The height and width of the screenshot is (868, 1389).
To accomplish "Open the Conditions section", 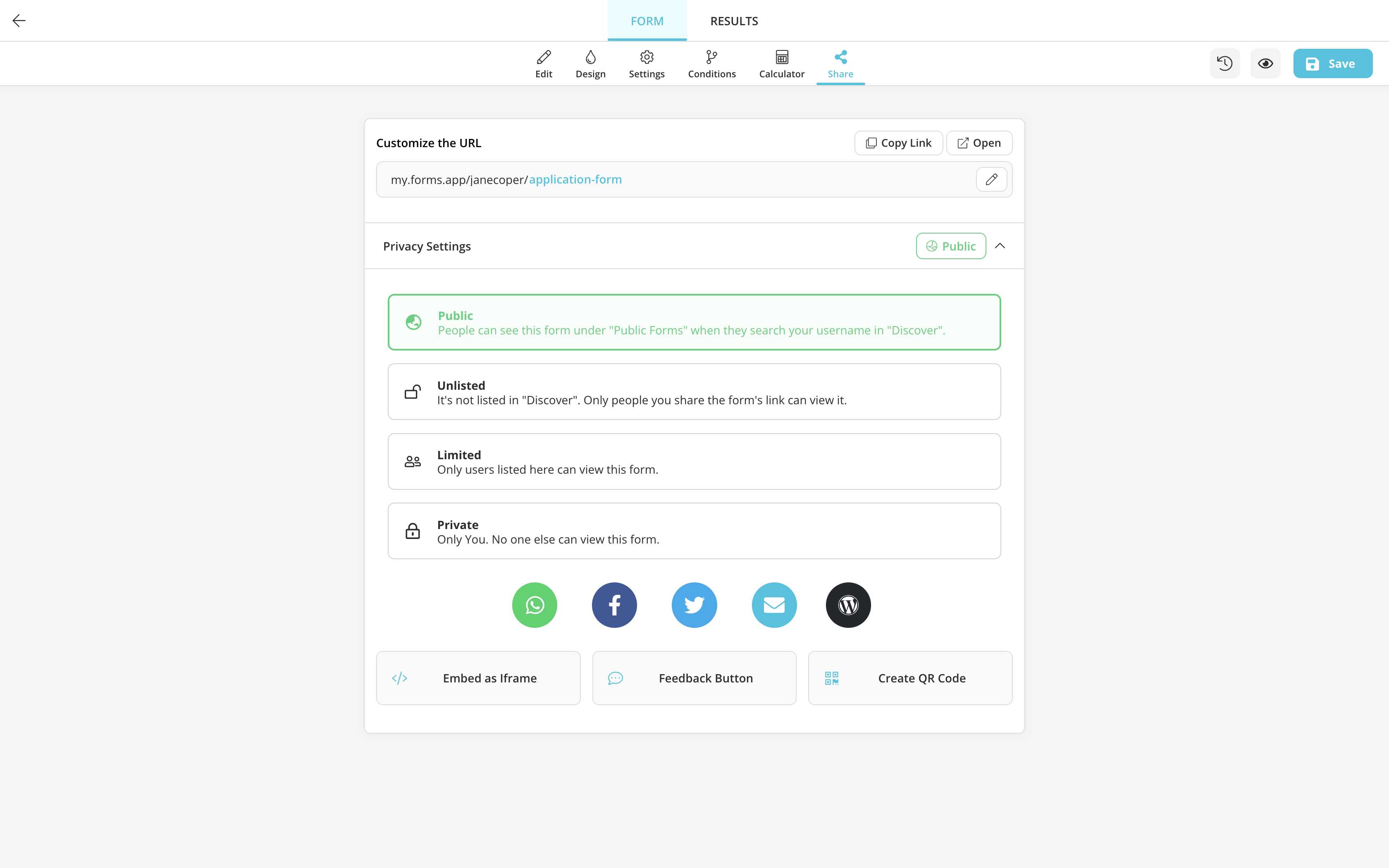I will coord(712,64).
